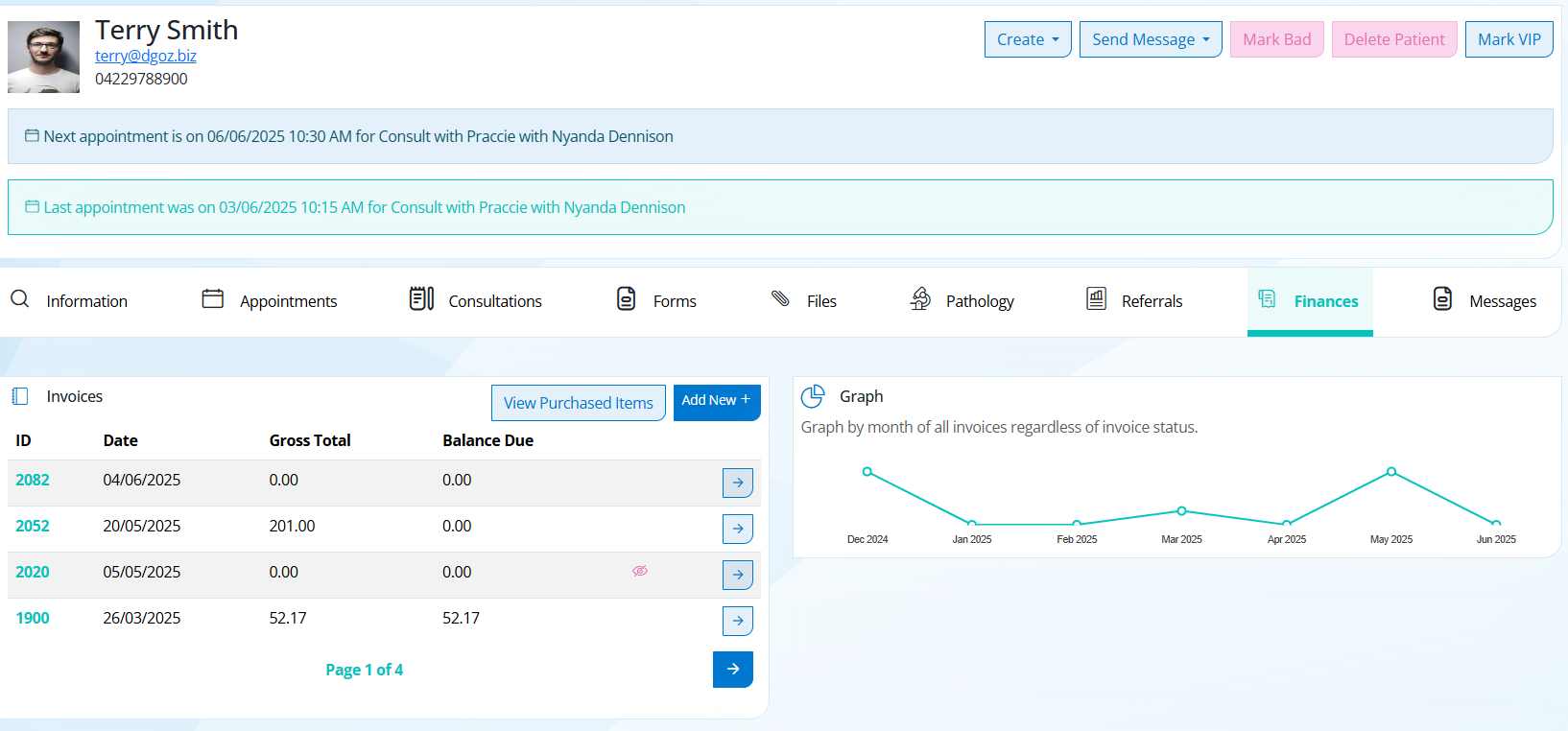
Task: Click the Pathology microscope icon
Action: (x=920, y=299)
